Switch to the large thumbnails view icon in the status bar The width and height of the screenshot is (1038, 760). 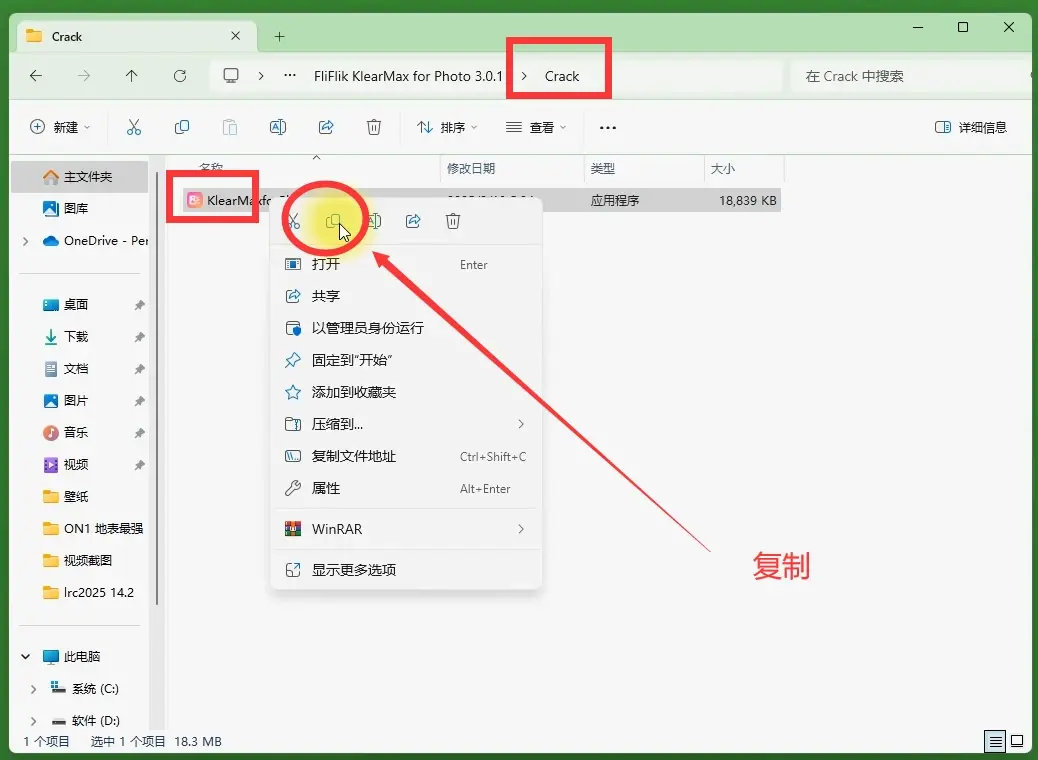pyautogui.click(x=1017, y=741)
